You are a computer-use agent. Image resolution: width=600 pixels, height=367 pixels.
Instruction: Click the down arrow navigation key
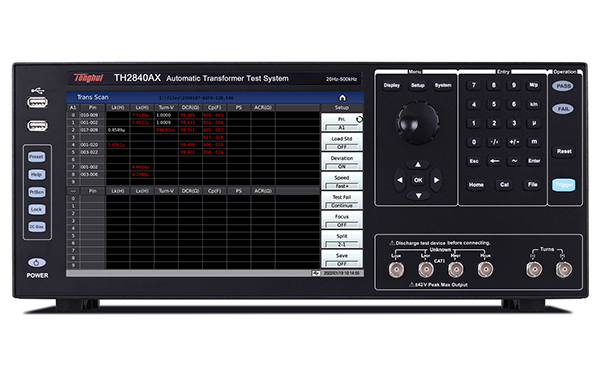(x=418, y=196)
